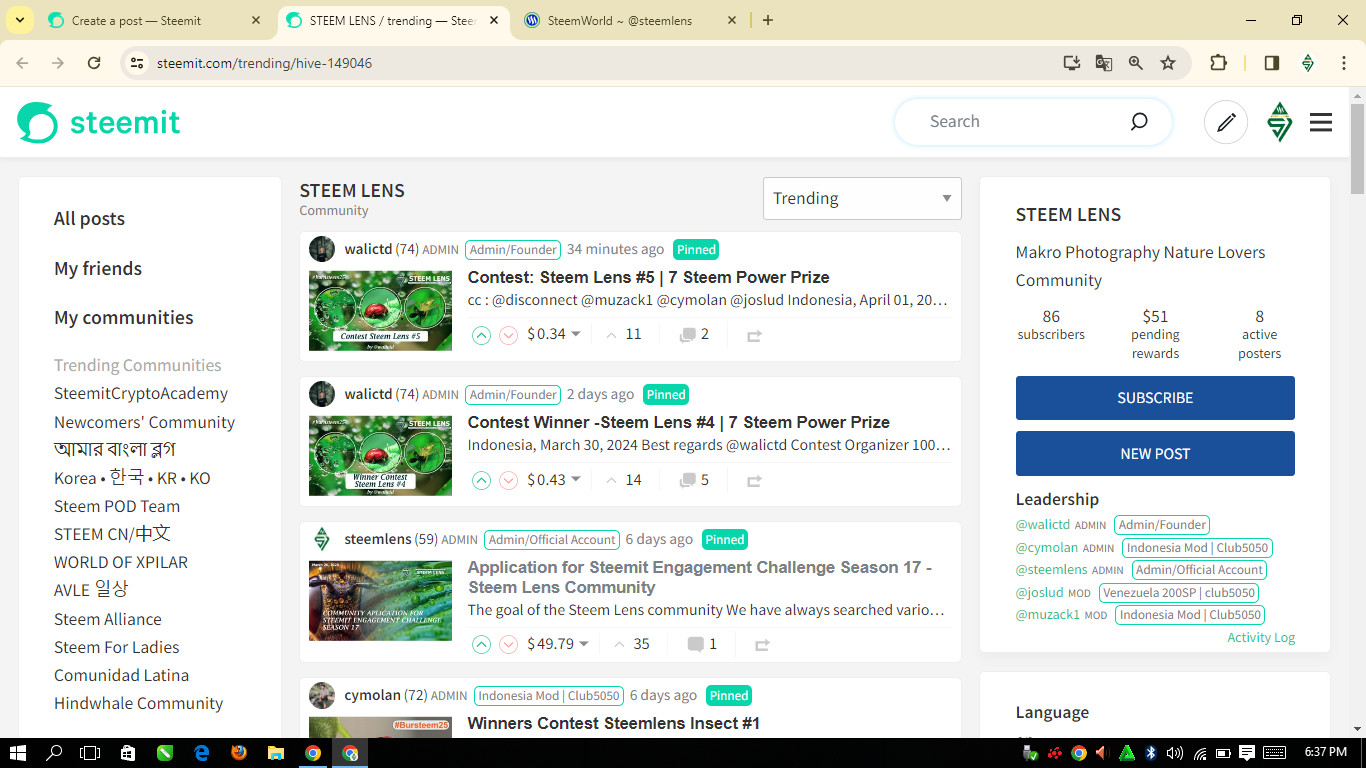The height and width of the screenshot is (768, 1366).
Task: Click the steemlens author avatar
Action: point(322,539)
